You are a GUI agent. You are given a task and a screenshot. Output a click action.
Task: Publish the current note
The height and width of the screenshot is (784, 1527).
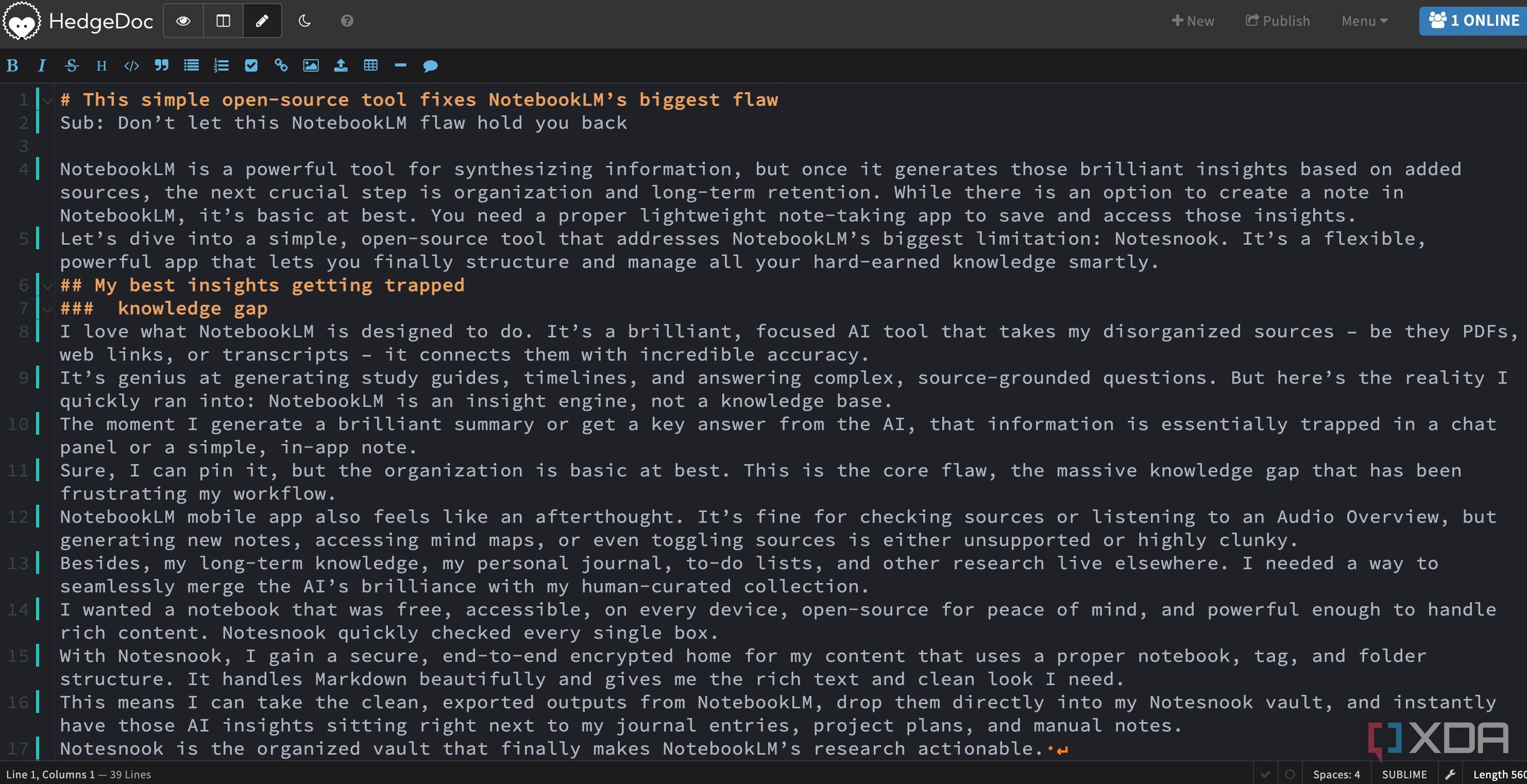(1278, 21)
